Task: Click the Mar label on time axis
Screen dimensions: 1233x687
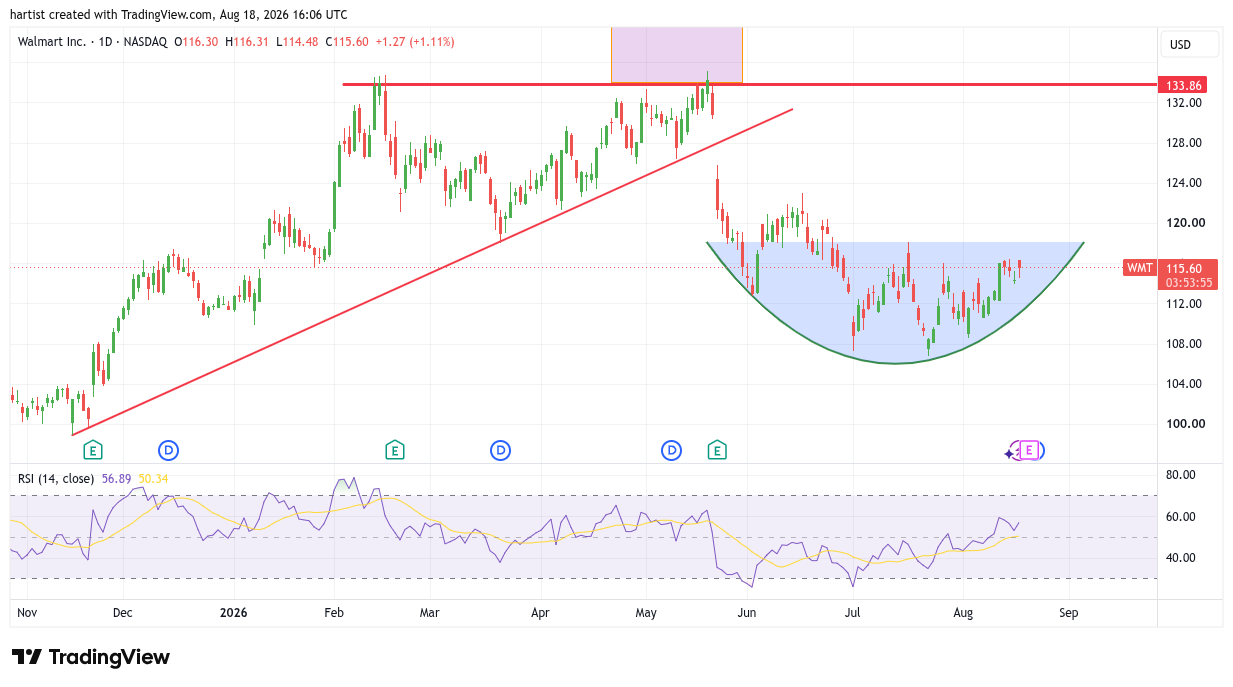Action: (x=429, y=613)
